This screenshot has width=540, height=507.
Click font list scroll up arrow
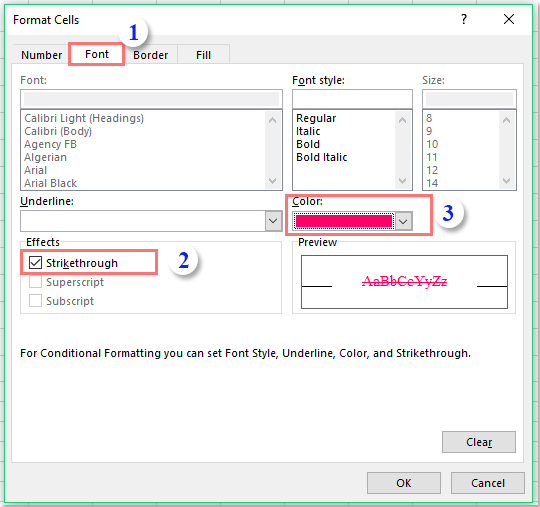[x=272, y=120]
